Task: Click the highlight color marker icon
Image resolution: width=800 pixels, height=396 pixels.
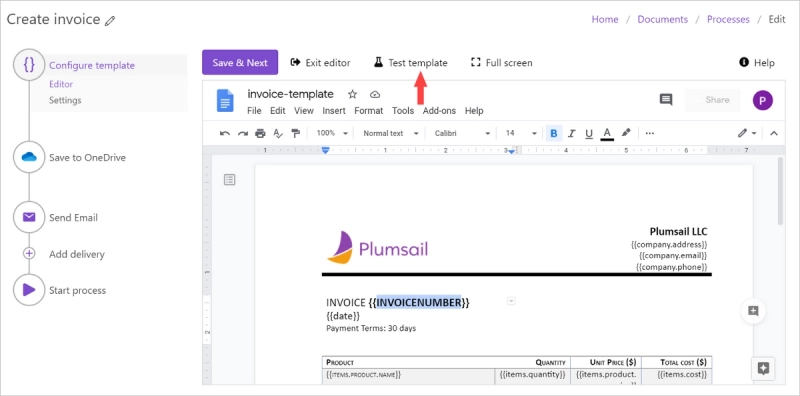Action: pyautogui.click(x=626, y=133)
